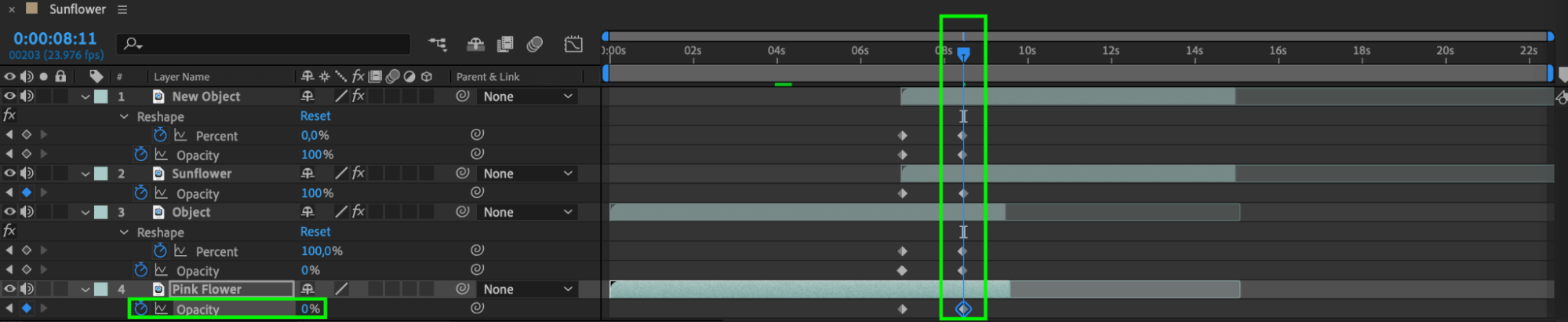Reset the Reshape effect on New Object
The height and width of the screenshot is (322, 1568).
pyautogui.click(x=315, y=116)
